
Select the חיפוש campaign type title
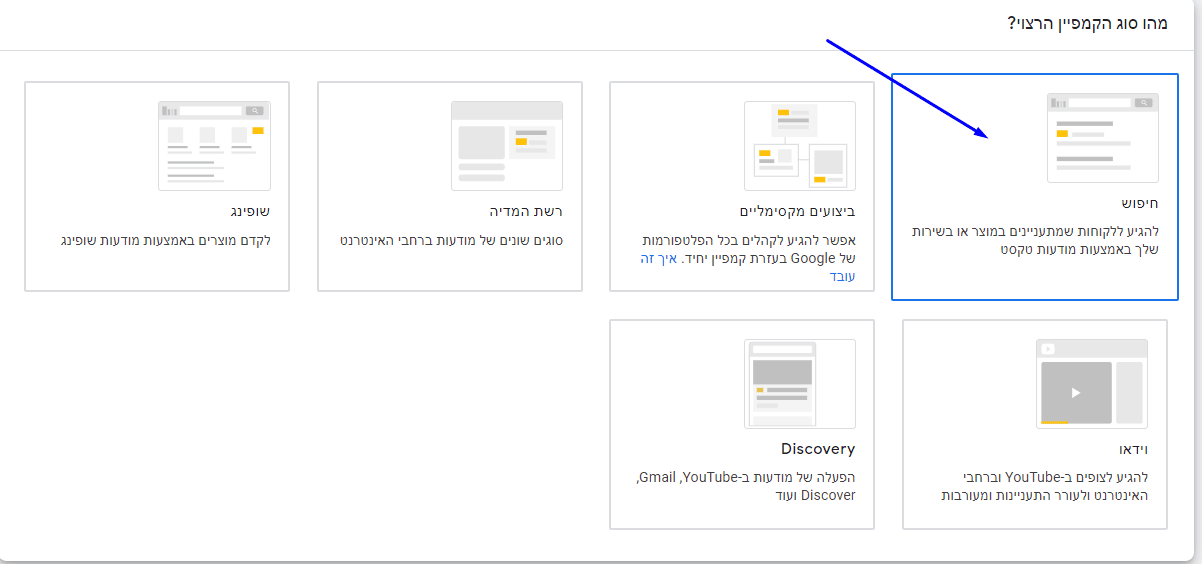point(1140,203)
